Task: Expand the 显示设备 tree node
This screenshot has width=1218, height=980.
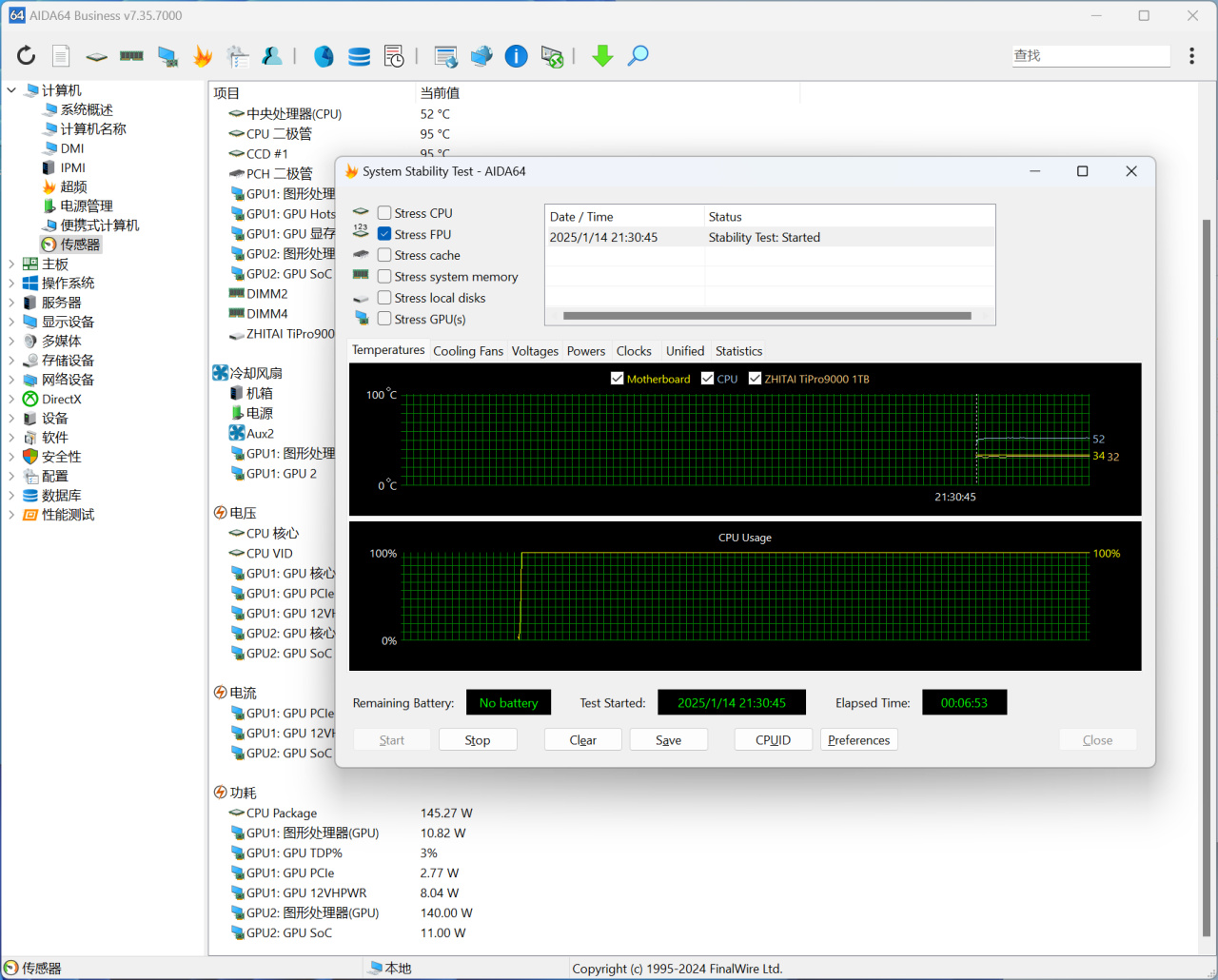Action: (11, 322)
